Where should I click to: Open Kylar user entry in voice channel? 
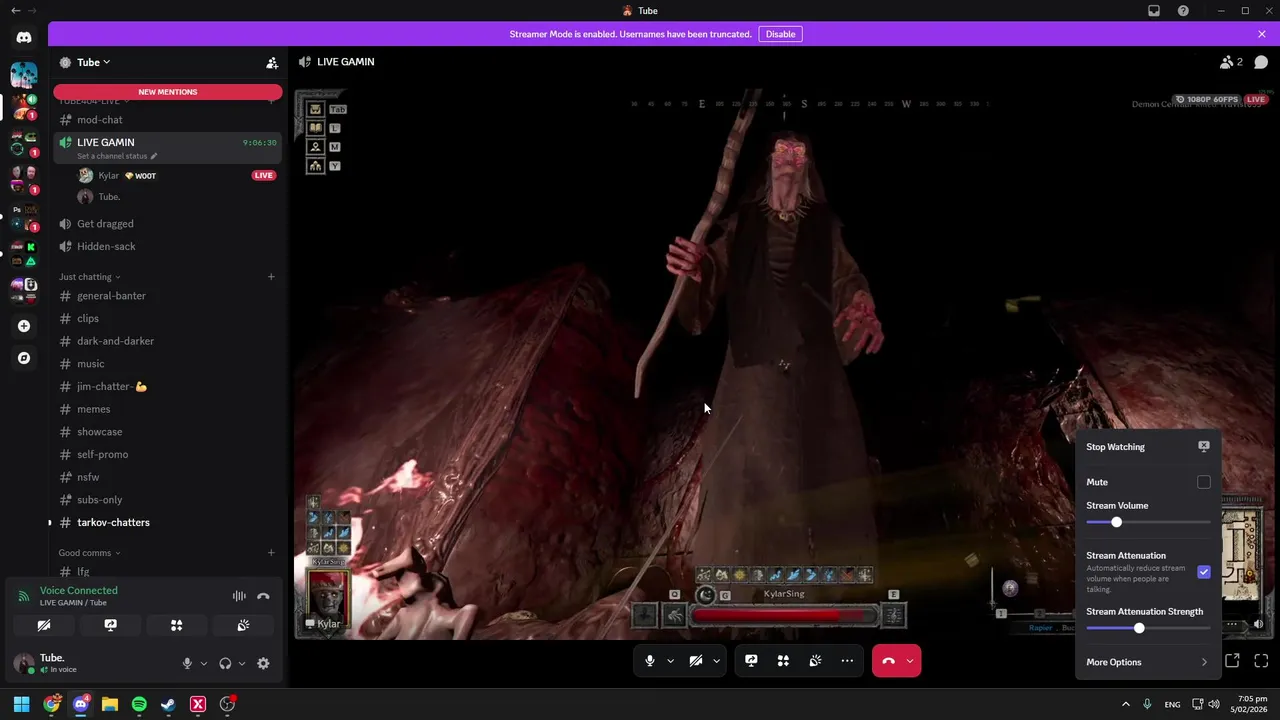click(176, 175)
